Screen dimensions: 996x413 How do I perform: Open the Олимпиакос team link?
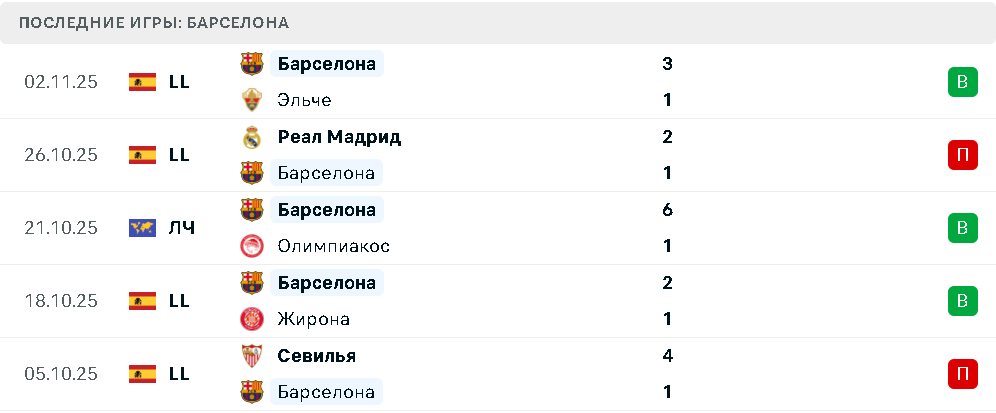tap(334, 246)
